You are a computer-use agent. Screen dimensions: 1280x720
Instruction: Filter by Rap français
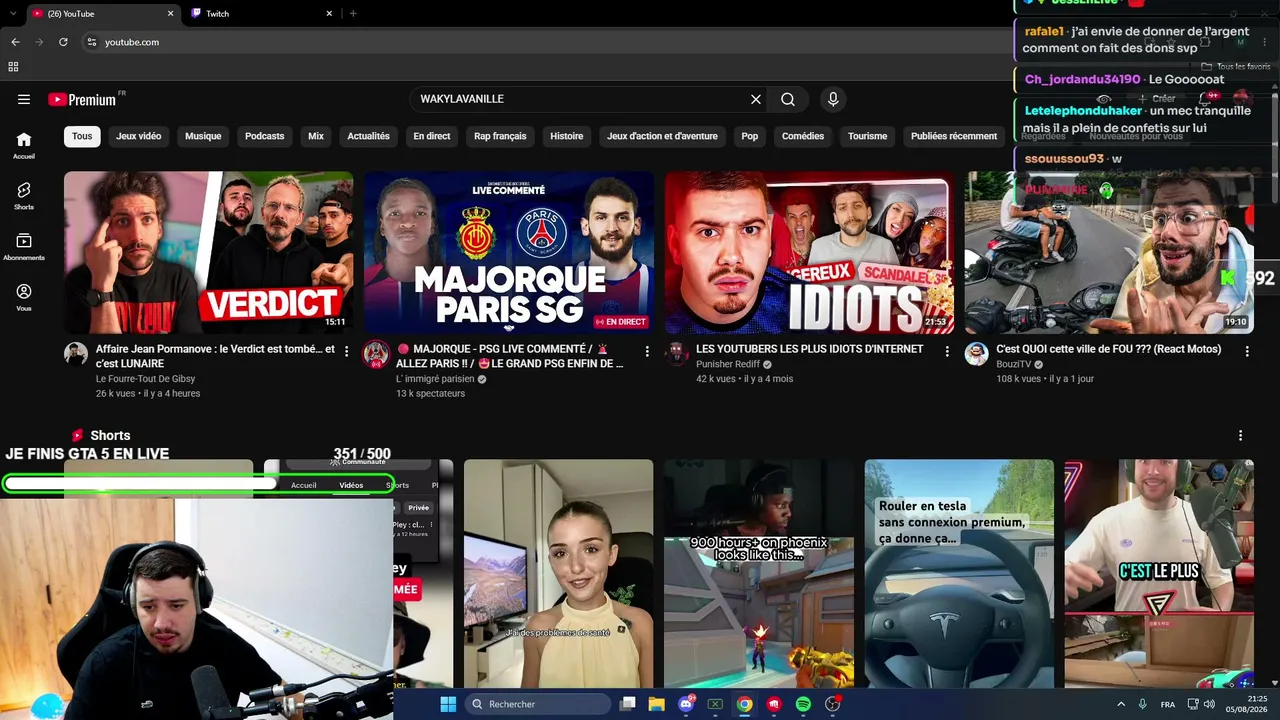coord(500,136)
